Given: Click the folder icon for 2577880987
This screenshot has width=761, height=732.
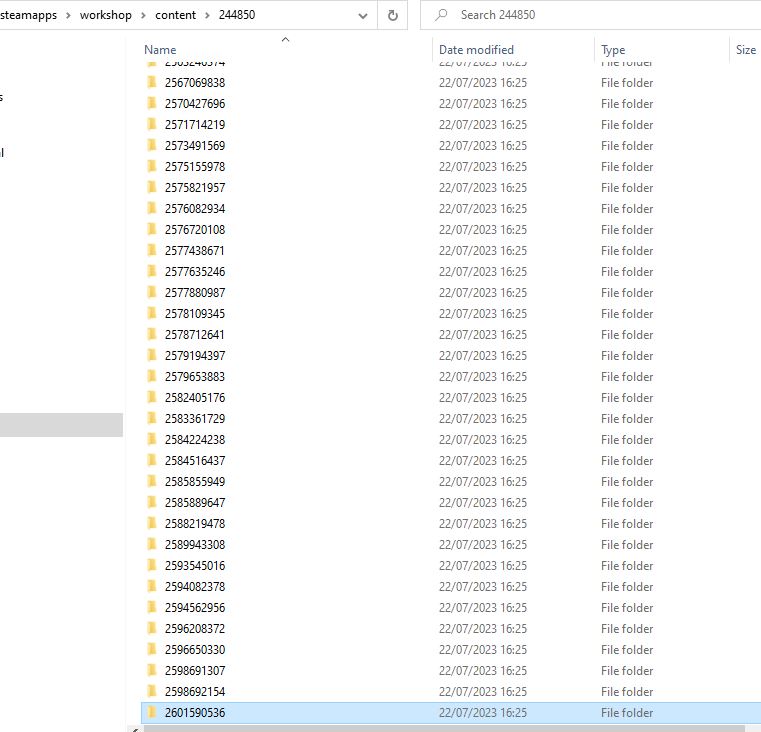Looking at the screenshot, I should pyautogui.click(x=152, y=292).
